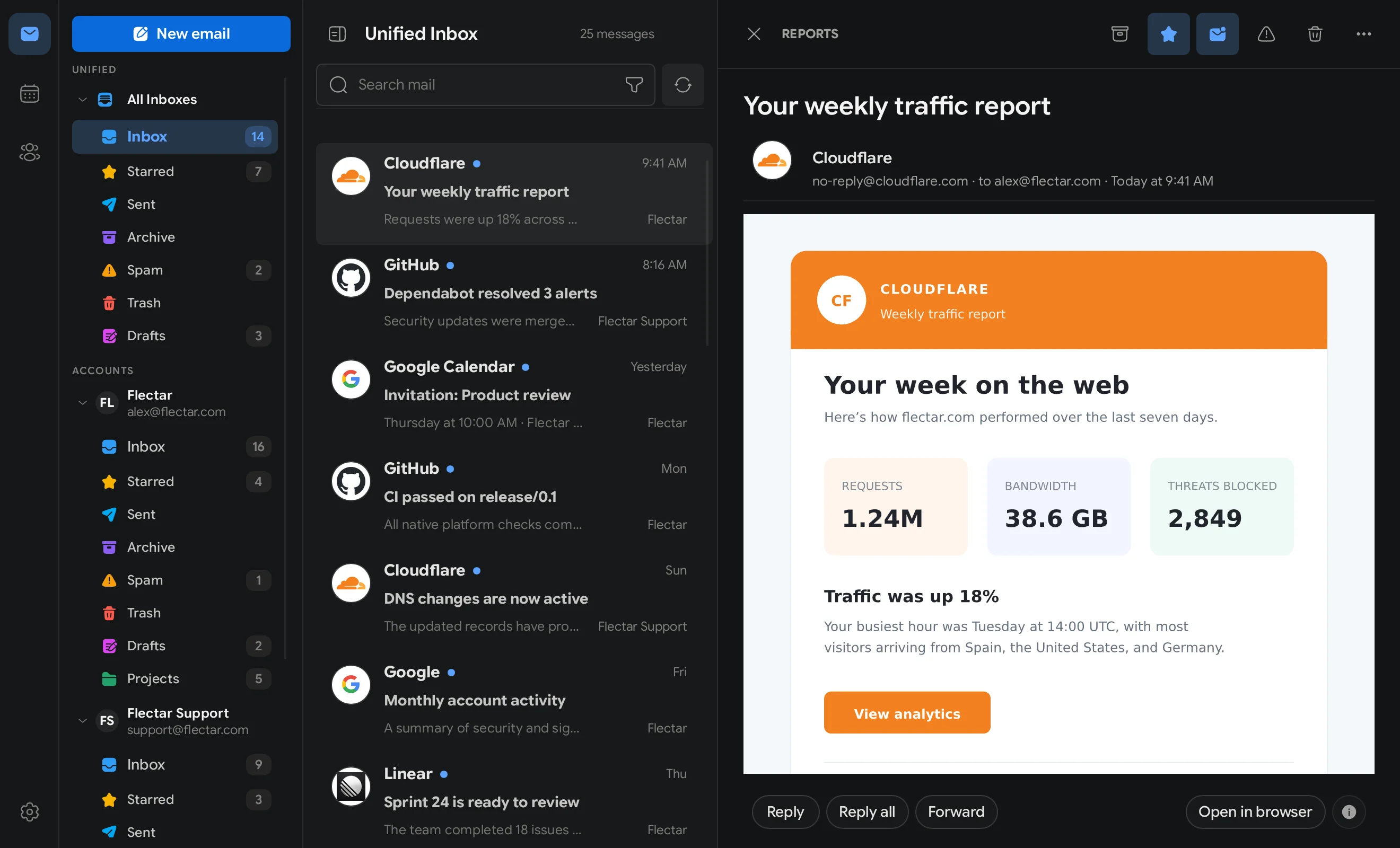1400x848 pixels.
Task: Open the unified Sent folder
Action: 174,205
